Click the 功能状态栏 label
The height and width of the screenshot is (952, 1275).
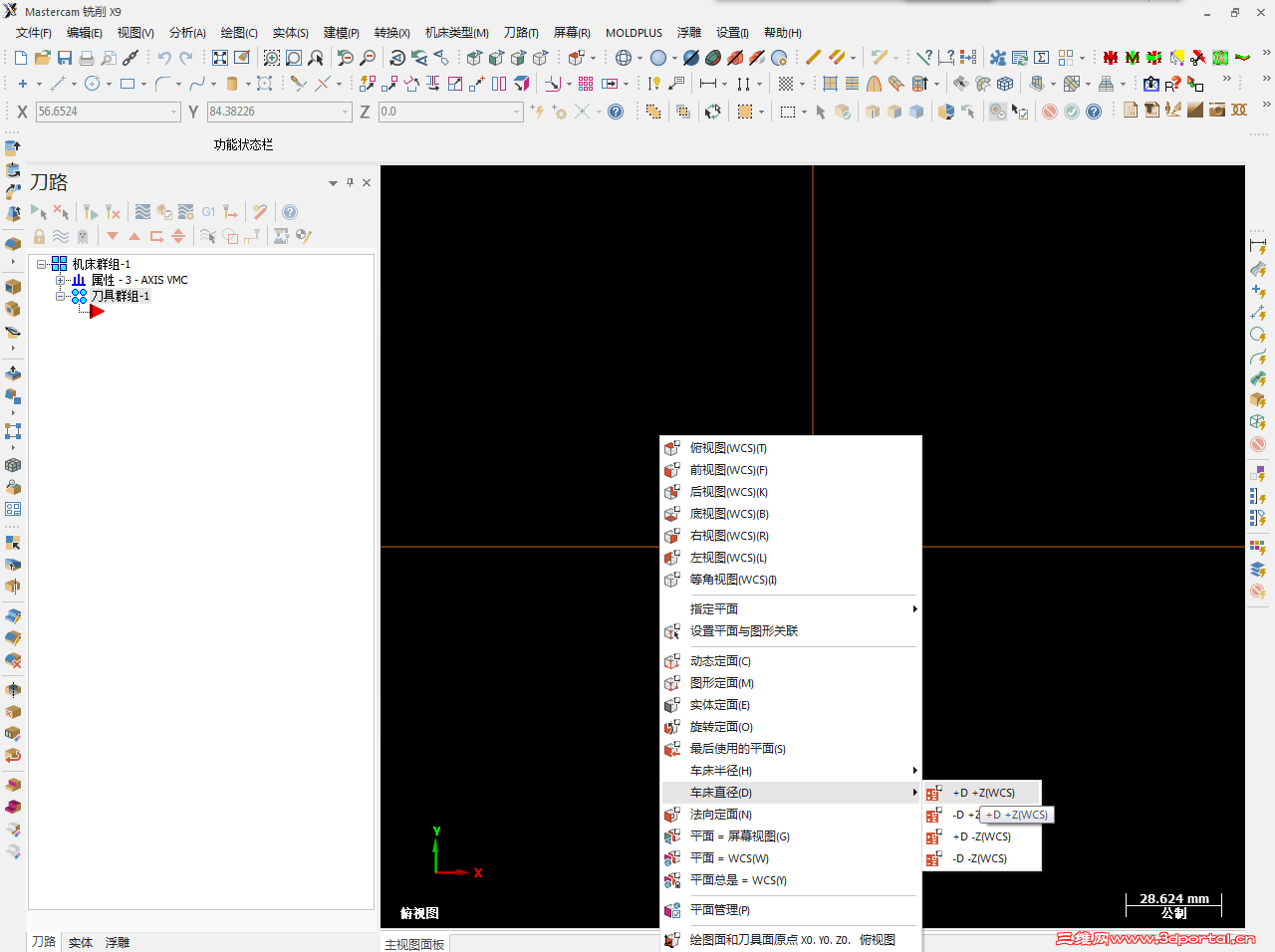243,144
